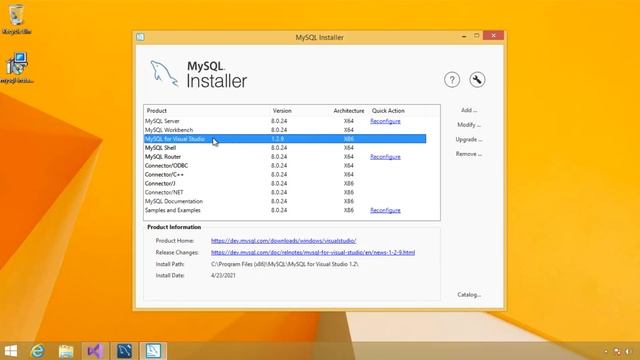Image resolution: width=640 pixels, height=360 pixels.
Task: Select Connector/J row
Action: click(x=285, y=184)
